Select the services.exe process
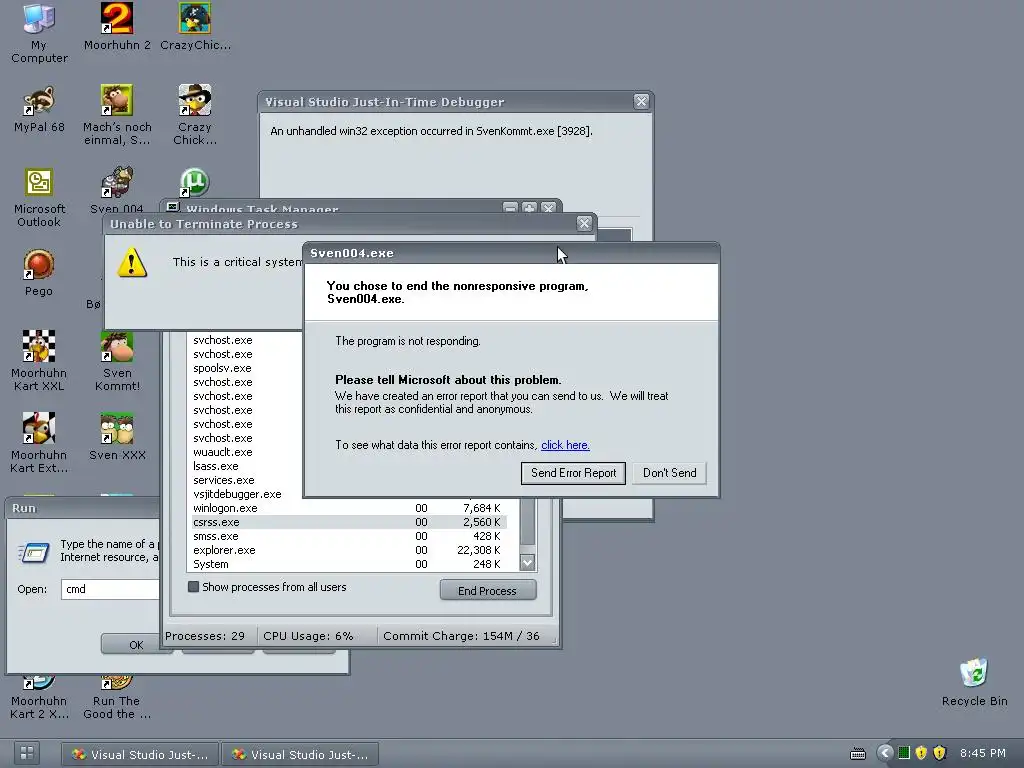The height and width of the screenshot is (768, 1024). pos(223,480)
